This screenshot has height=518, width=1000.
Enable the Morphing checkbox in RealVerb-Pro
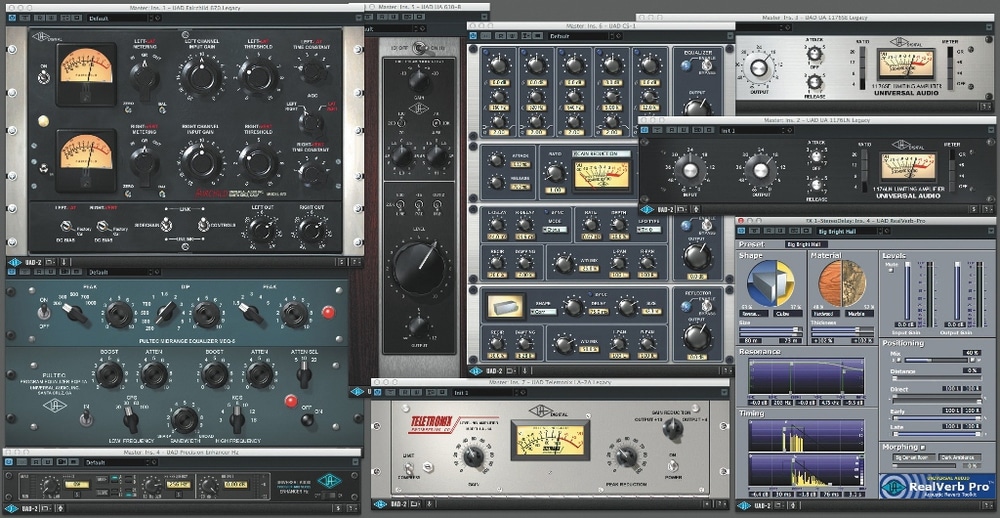coord(923,447)
